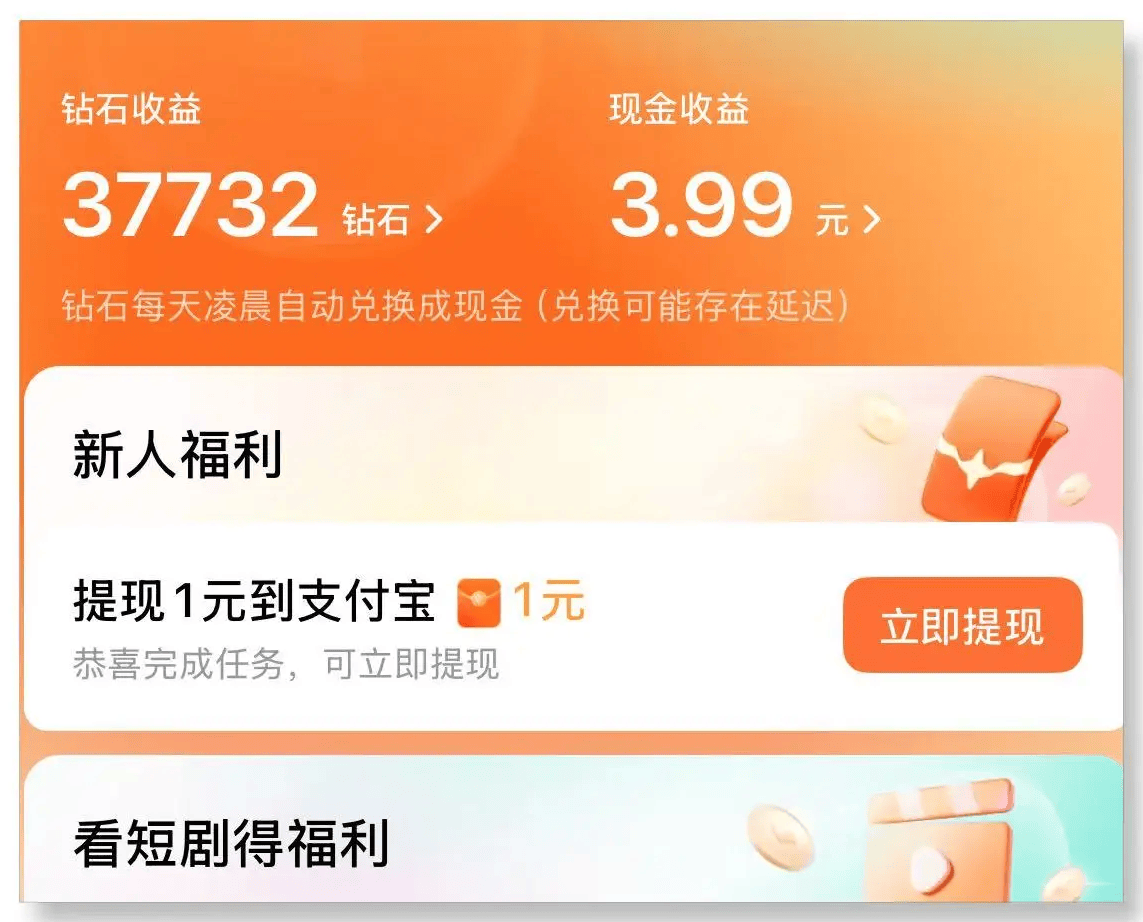Viewport: 1143px width, 922px height.
Task: Open the 看短剧得福利 section header
Action: point(230,843)
